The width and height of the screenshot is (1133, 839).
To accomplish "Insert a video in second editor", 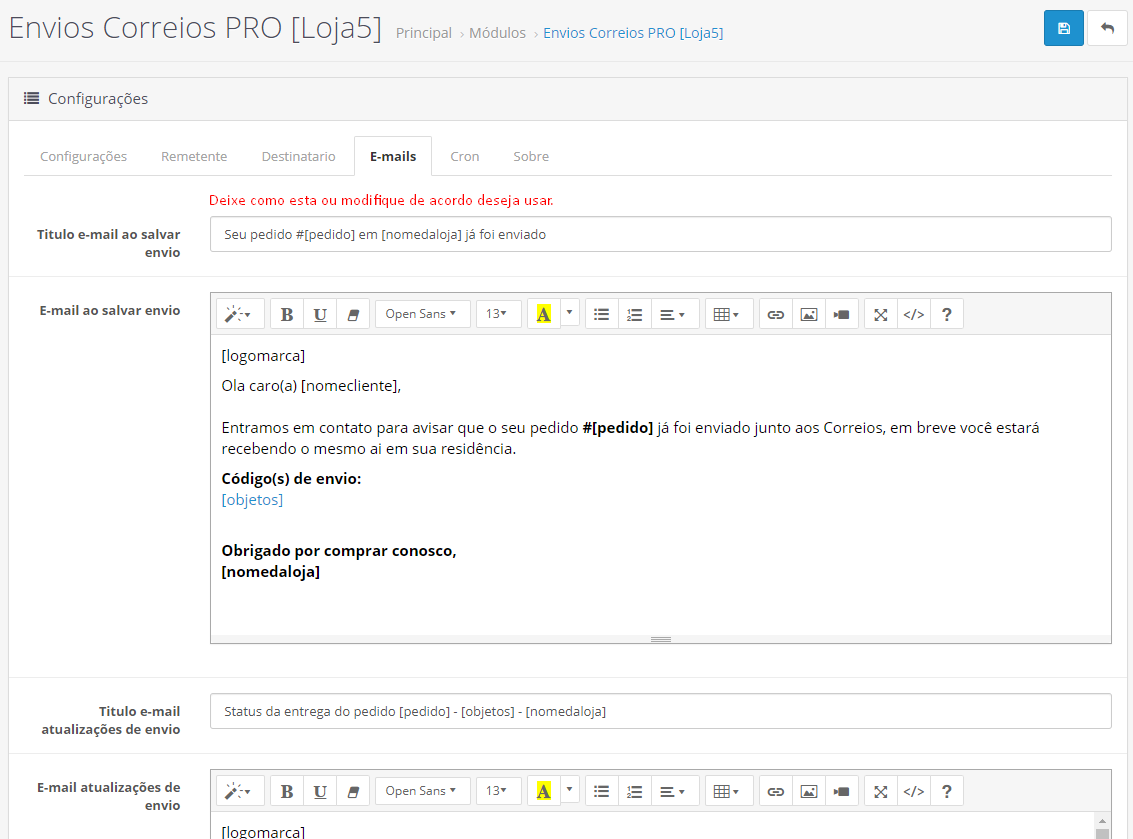I will click(x=842, y=791).
